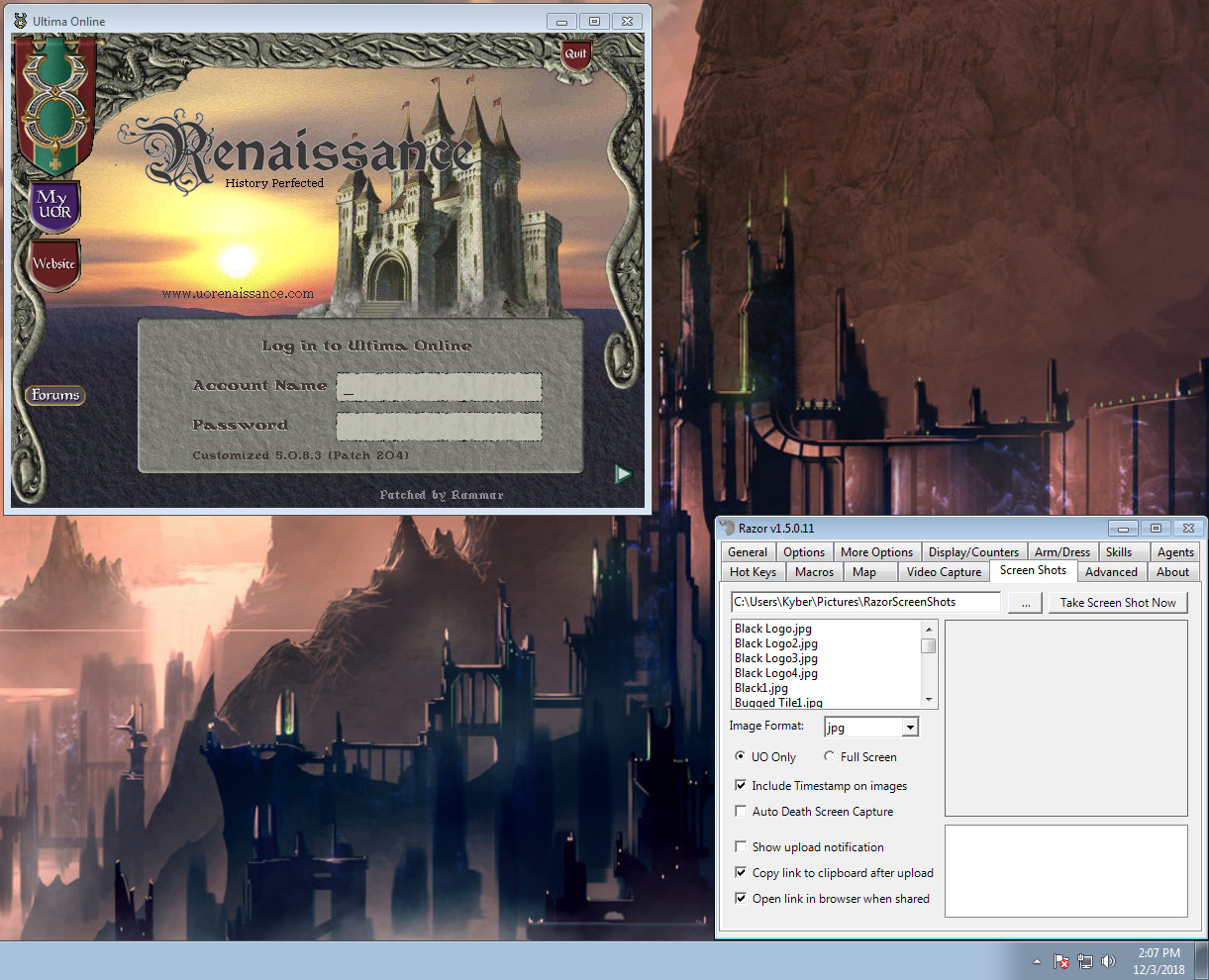The image size is (1209, 980).
Task: Switch to the More Options tab
Action: point(877,552)
